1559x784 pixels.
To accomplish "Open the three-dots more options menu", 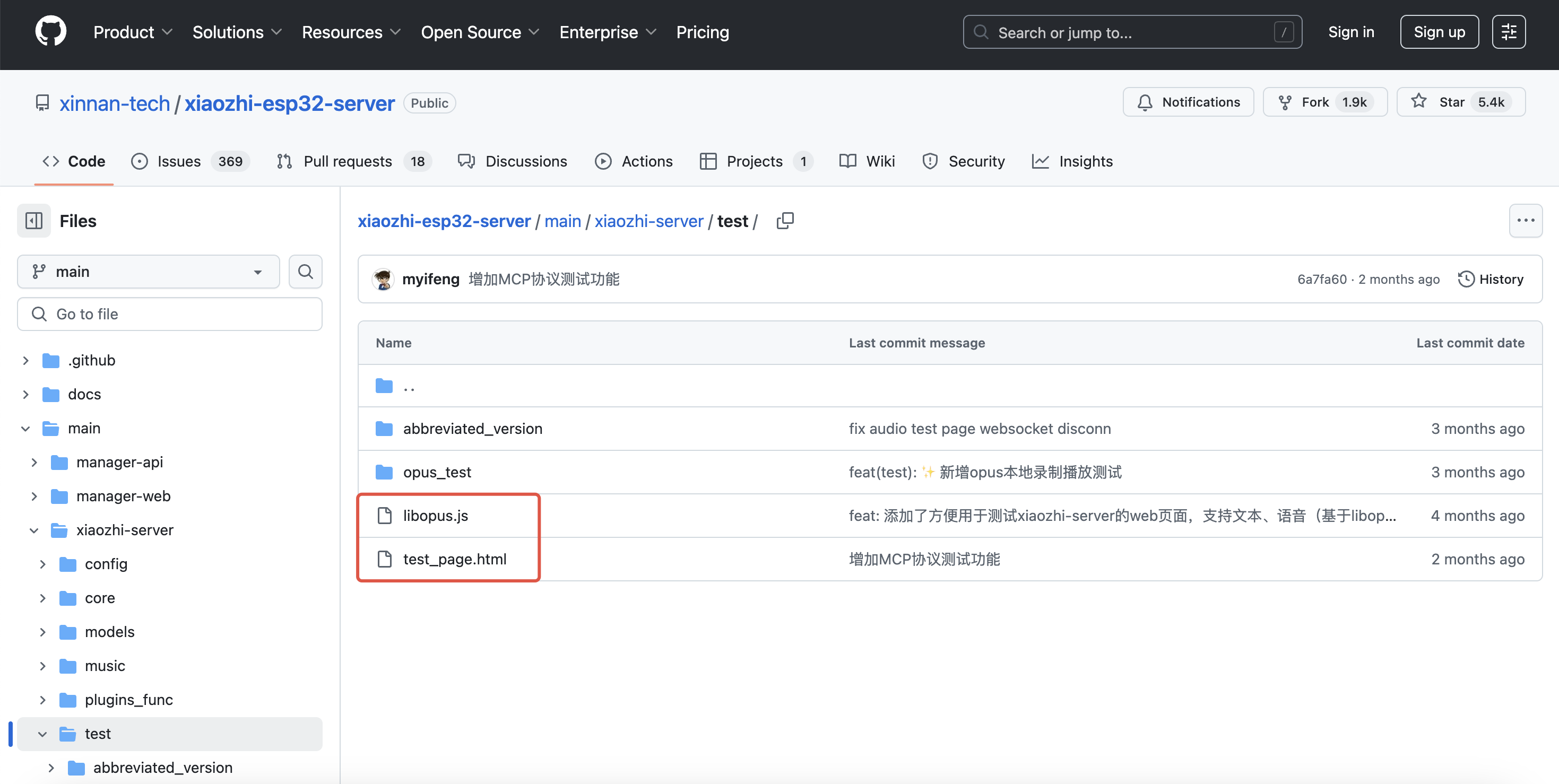I will 1525,221.
